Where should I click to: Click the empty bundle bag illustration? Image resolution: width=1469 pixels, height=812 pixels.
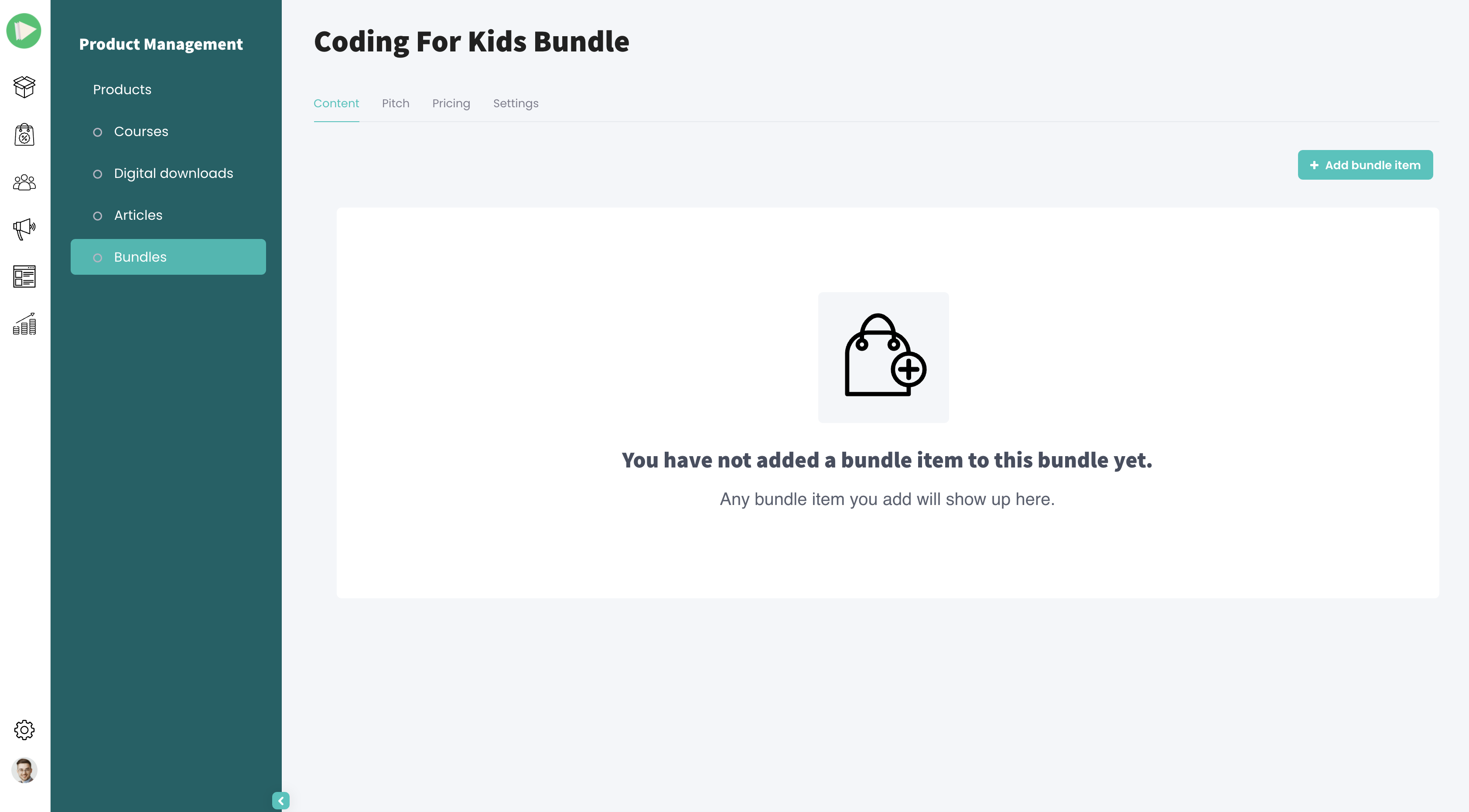pos(883,358)
